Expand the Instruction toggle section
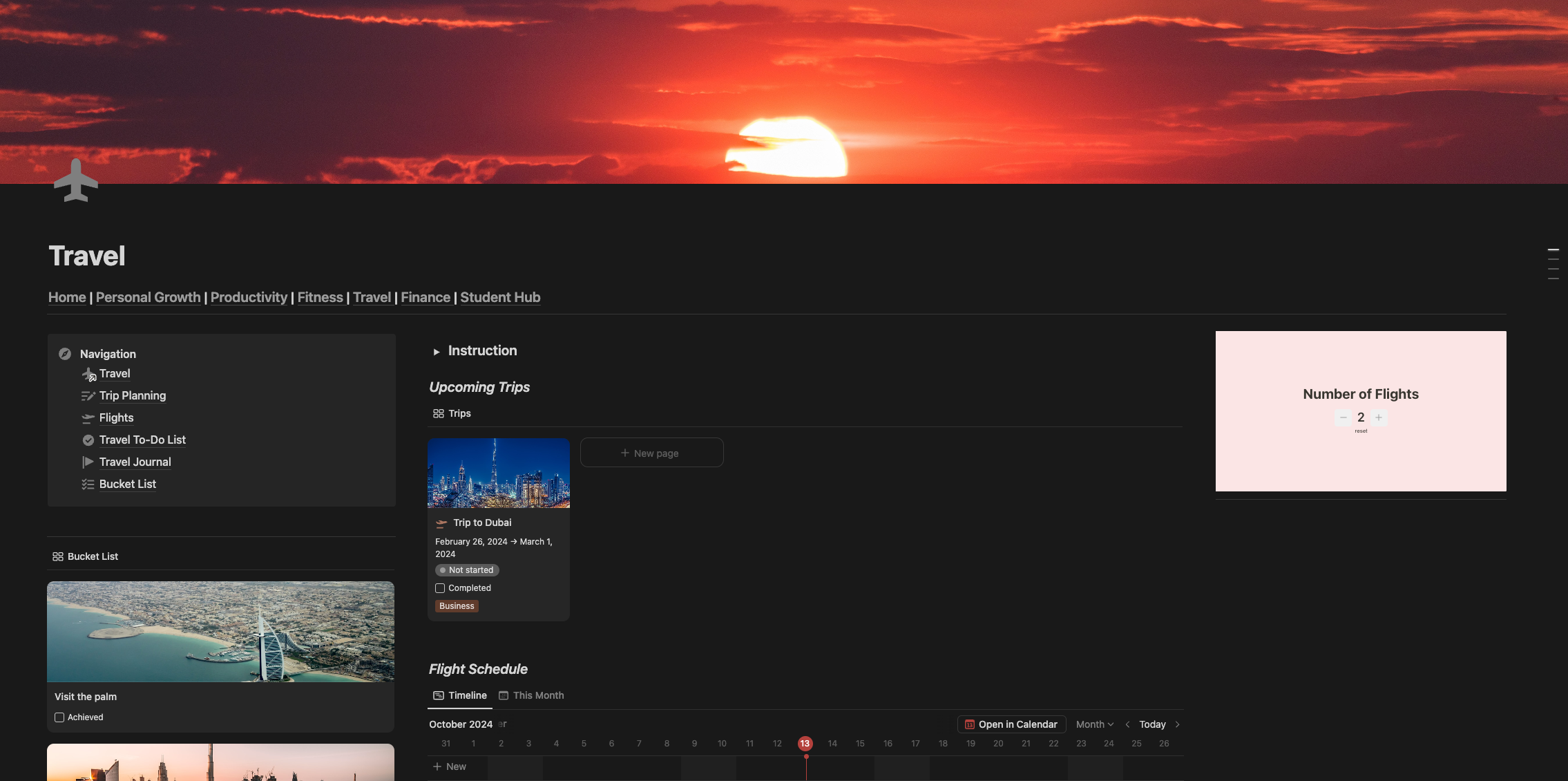Image resolution: width=1568 pixels, height=781 pixels. click(x=437, y=352)
